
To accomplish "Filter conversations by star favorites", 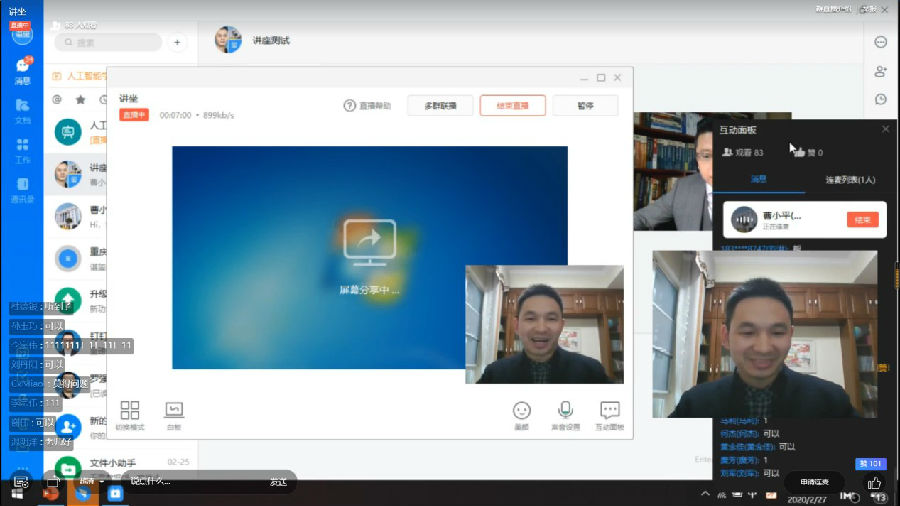I will click(x=80, y=99).
